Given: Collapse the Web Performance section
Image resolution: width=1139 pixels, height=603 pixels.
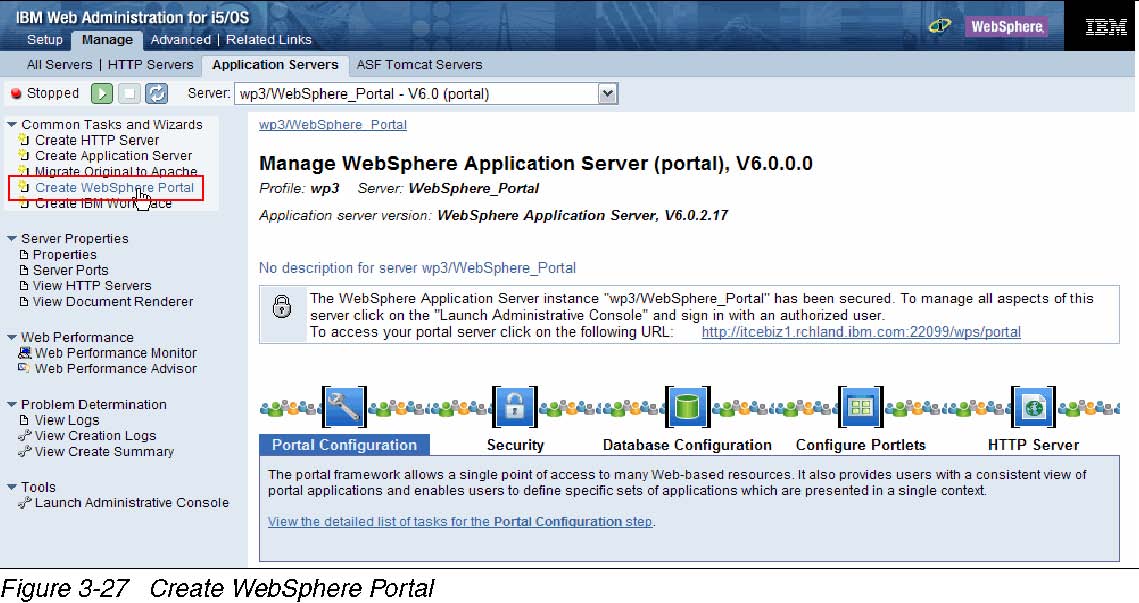Looking at the screenshot, I should (x=12, y=337).
